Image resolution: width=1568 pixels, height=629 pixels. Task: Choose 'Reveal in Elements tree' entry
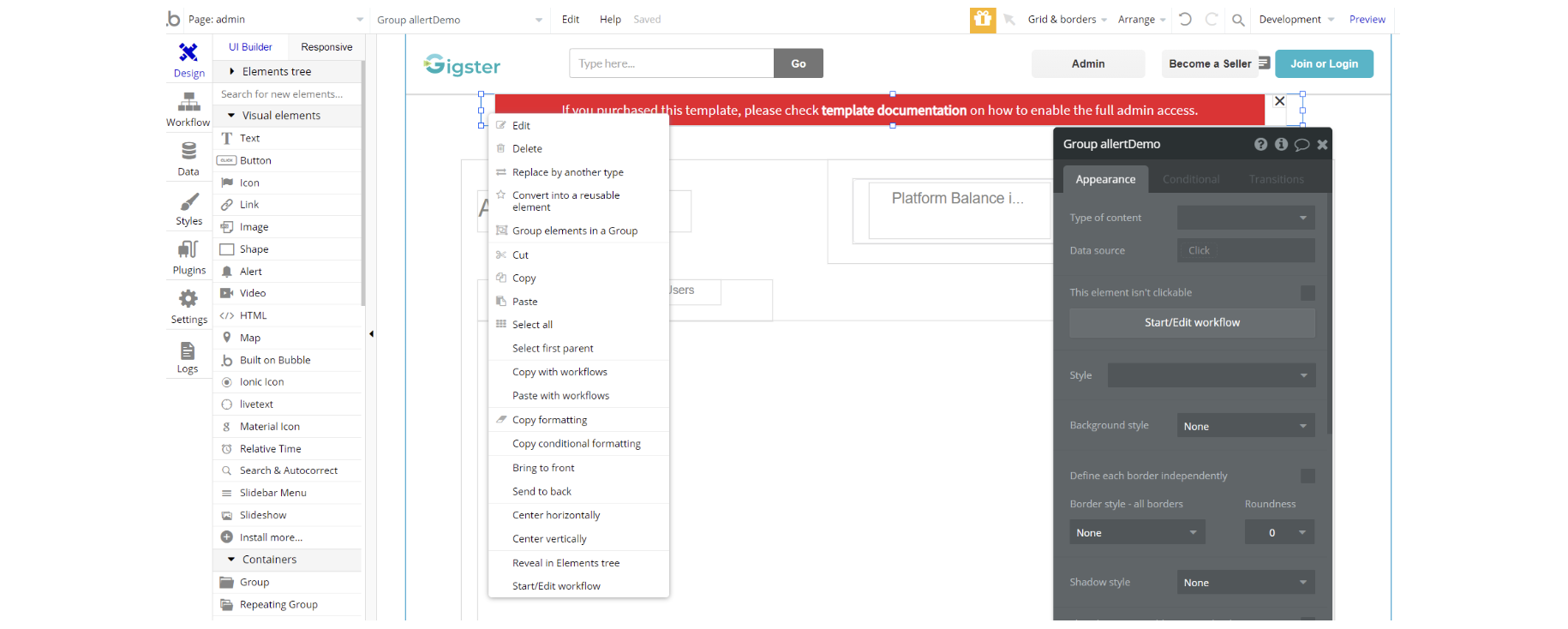point(578,563)
